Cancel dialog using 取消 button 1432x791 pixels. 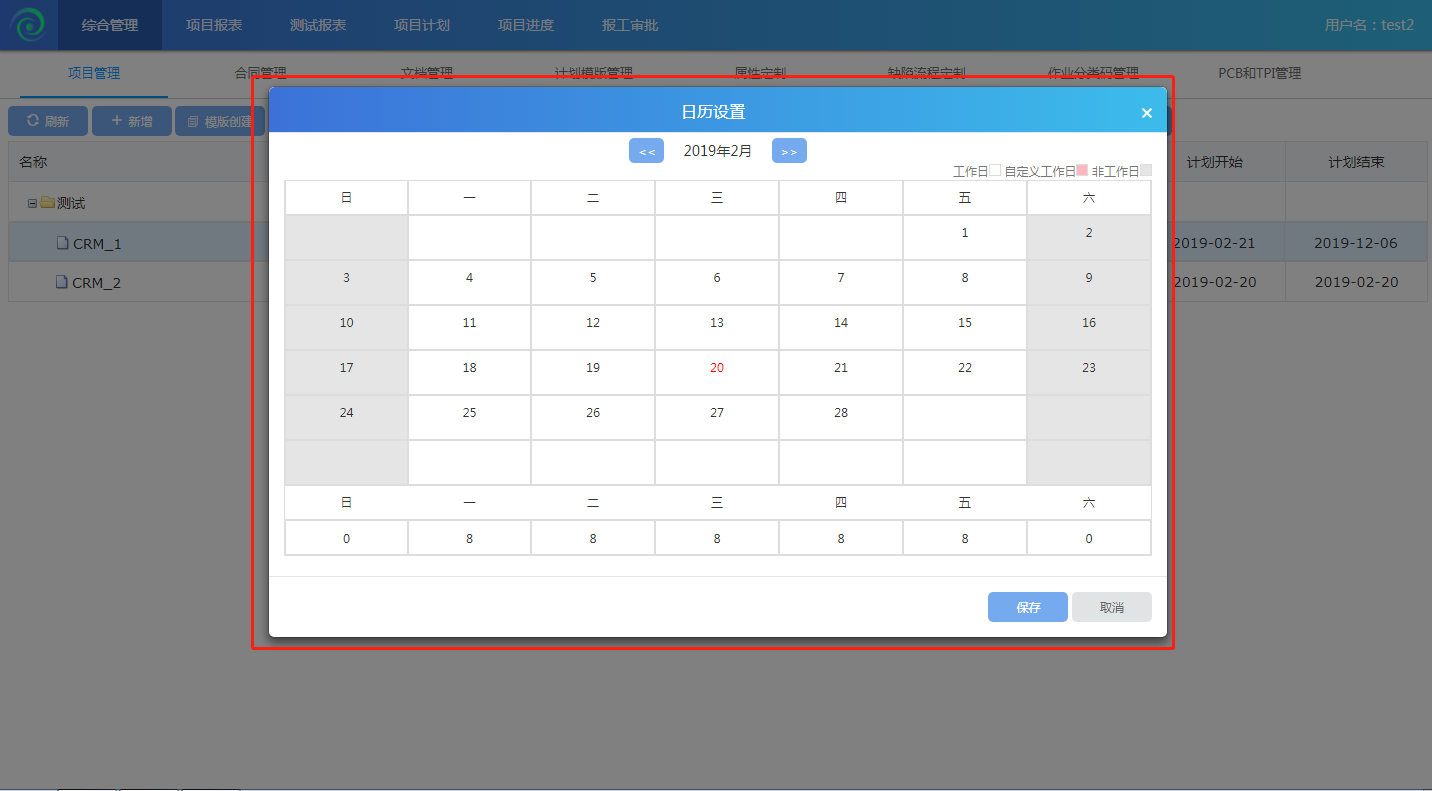pyautogui.click(x=1111, y=607)
